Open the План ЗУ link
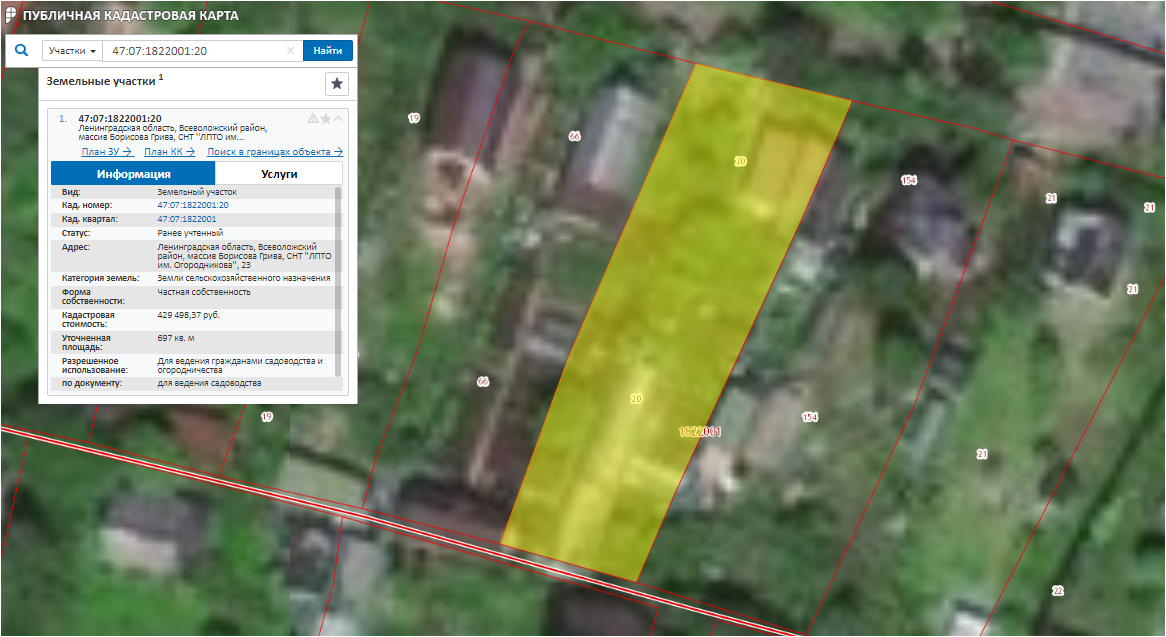Viewport: 1166px width, 637px height. (107, 152)
